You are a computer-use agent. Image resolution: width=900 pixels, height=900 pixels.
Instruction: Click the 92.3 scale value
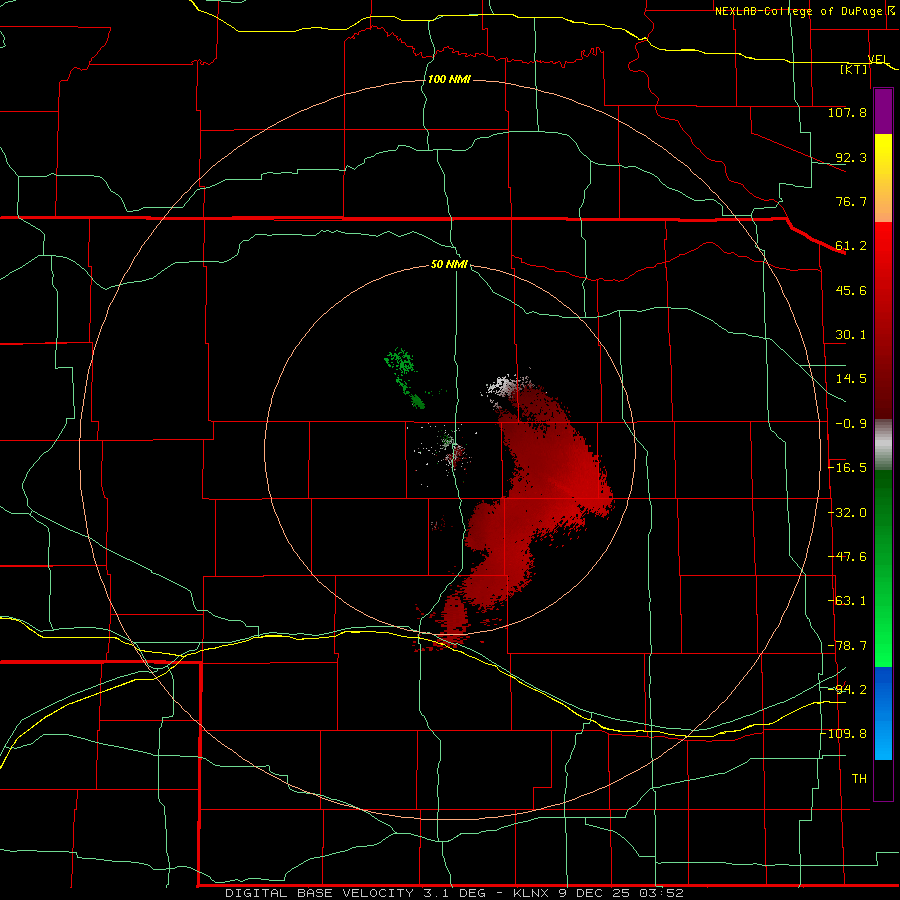point(851,157)
